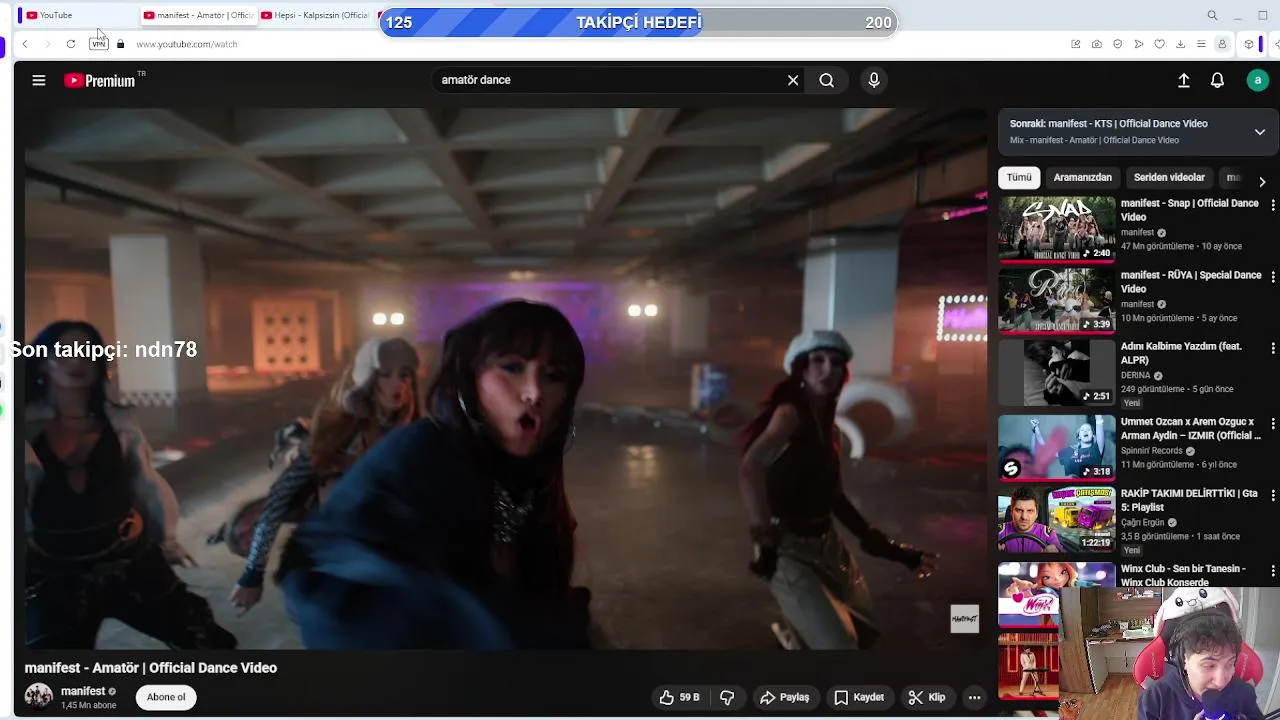Open the manifest channel name link
Viewport: 1280px width, 720px height.
coord(83,691)
